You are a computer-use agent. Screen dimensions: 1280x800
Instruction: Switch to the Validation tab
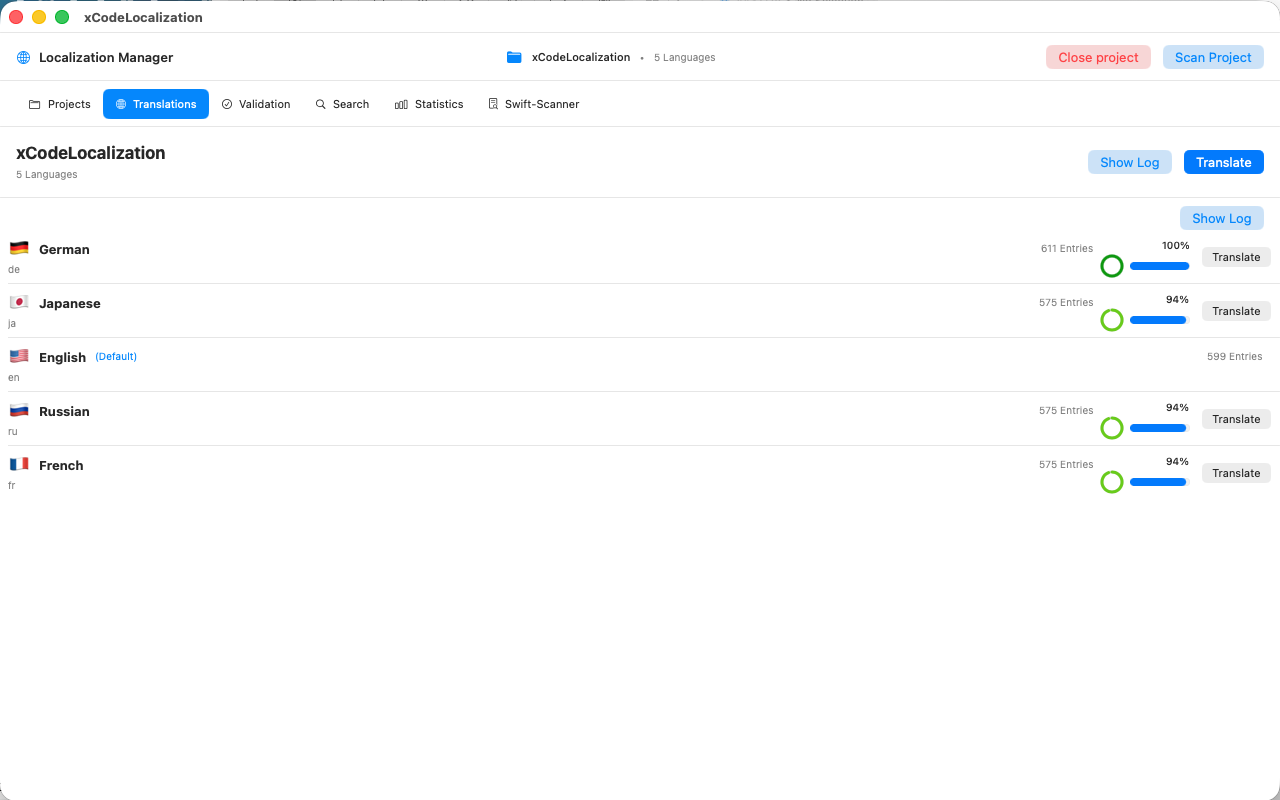point(256,103)
